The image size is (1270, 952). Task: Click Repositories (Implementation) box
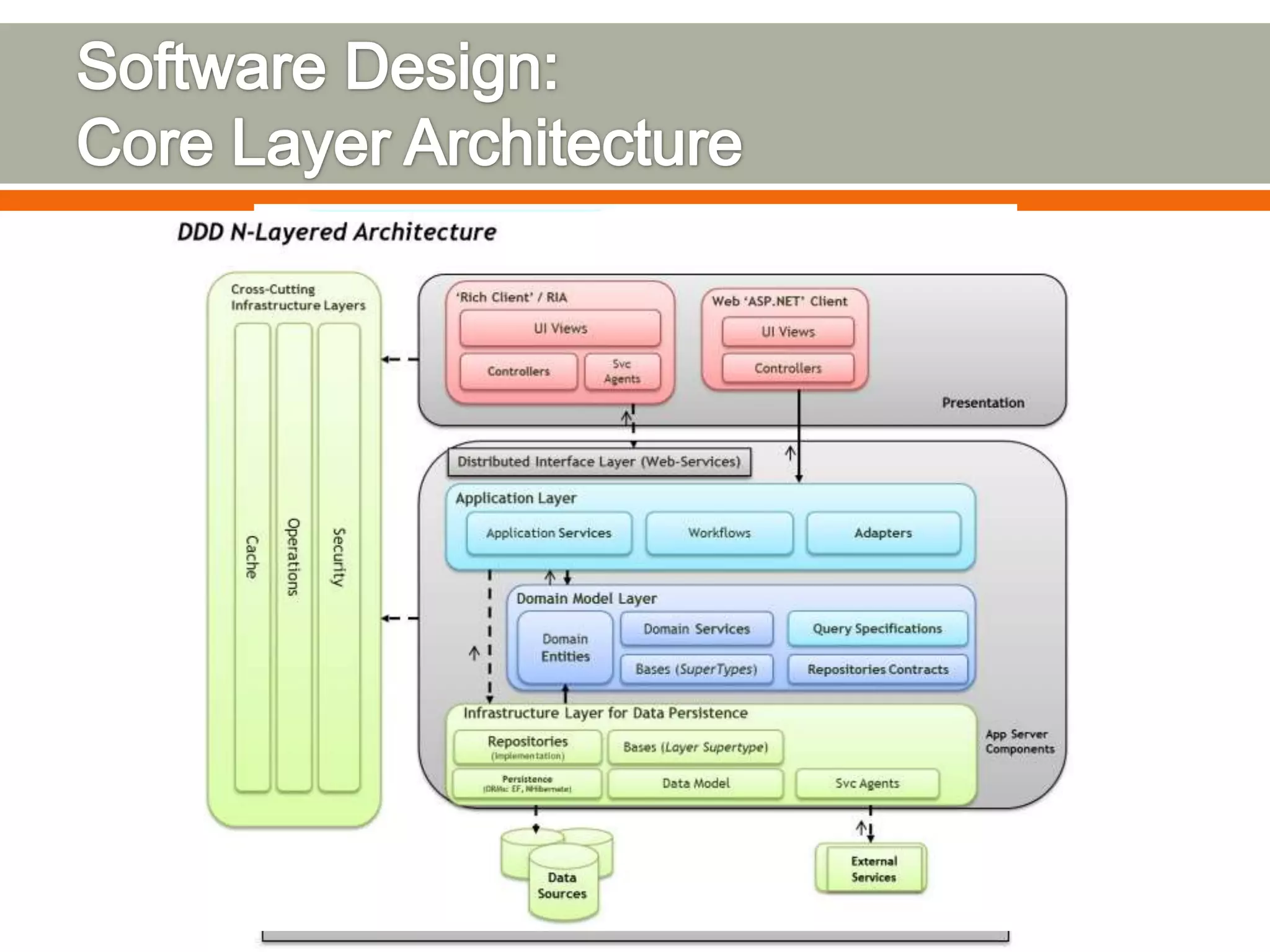527,747
